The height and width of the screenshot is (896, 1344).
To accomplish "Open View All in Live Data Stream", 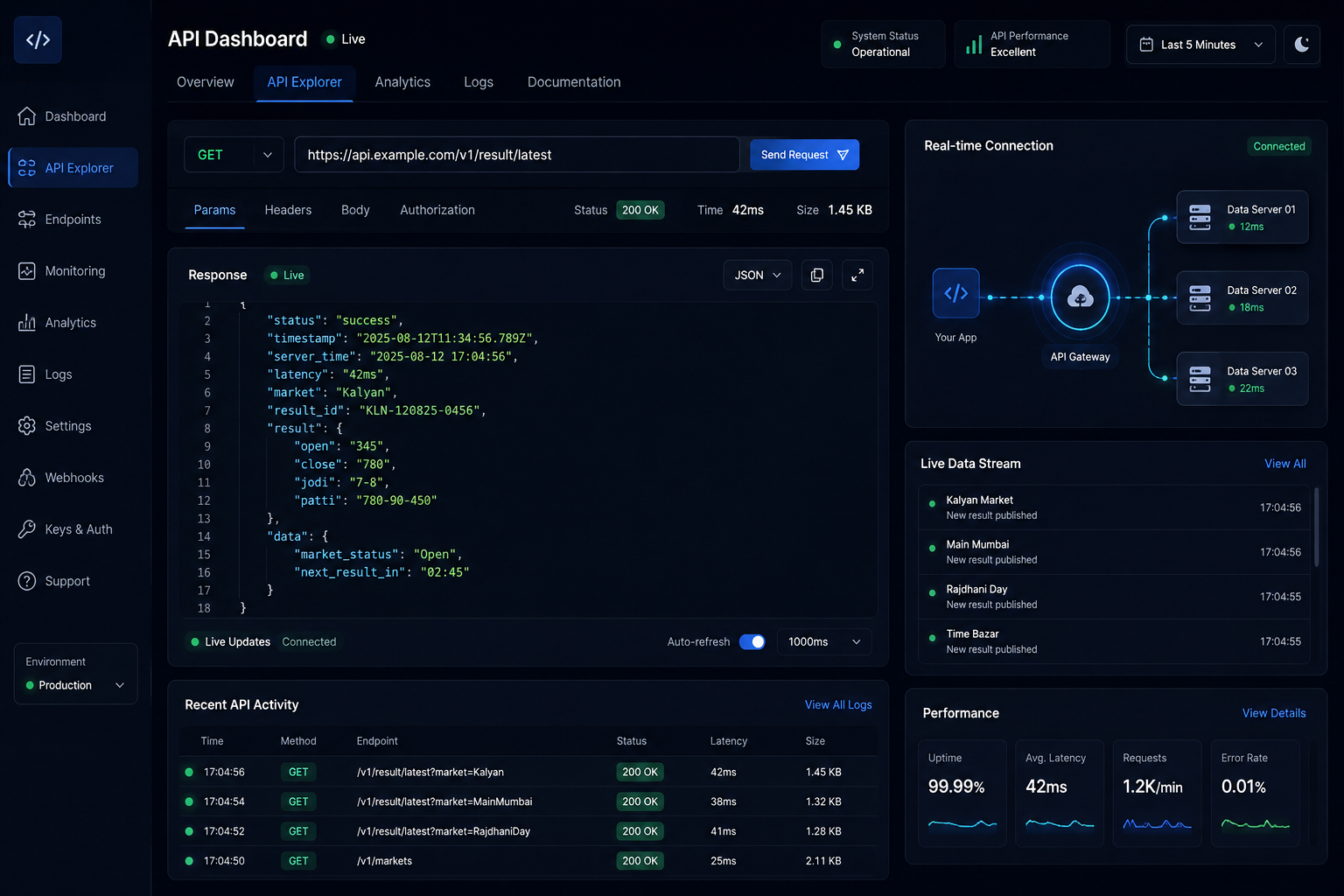I will (x=1284, y=464).
